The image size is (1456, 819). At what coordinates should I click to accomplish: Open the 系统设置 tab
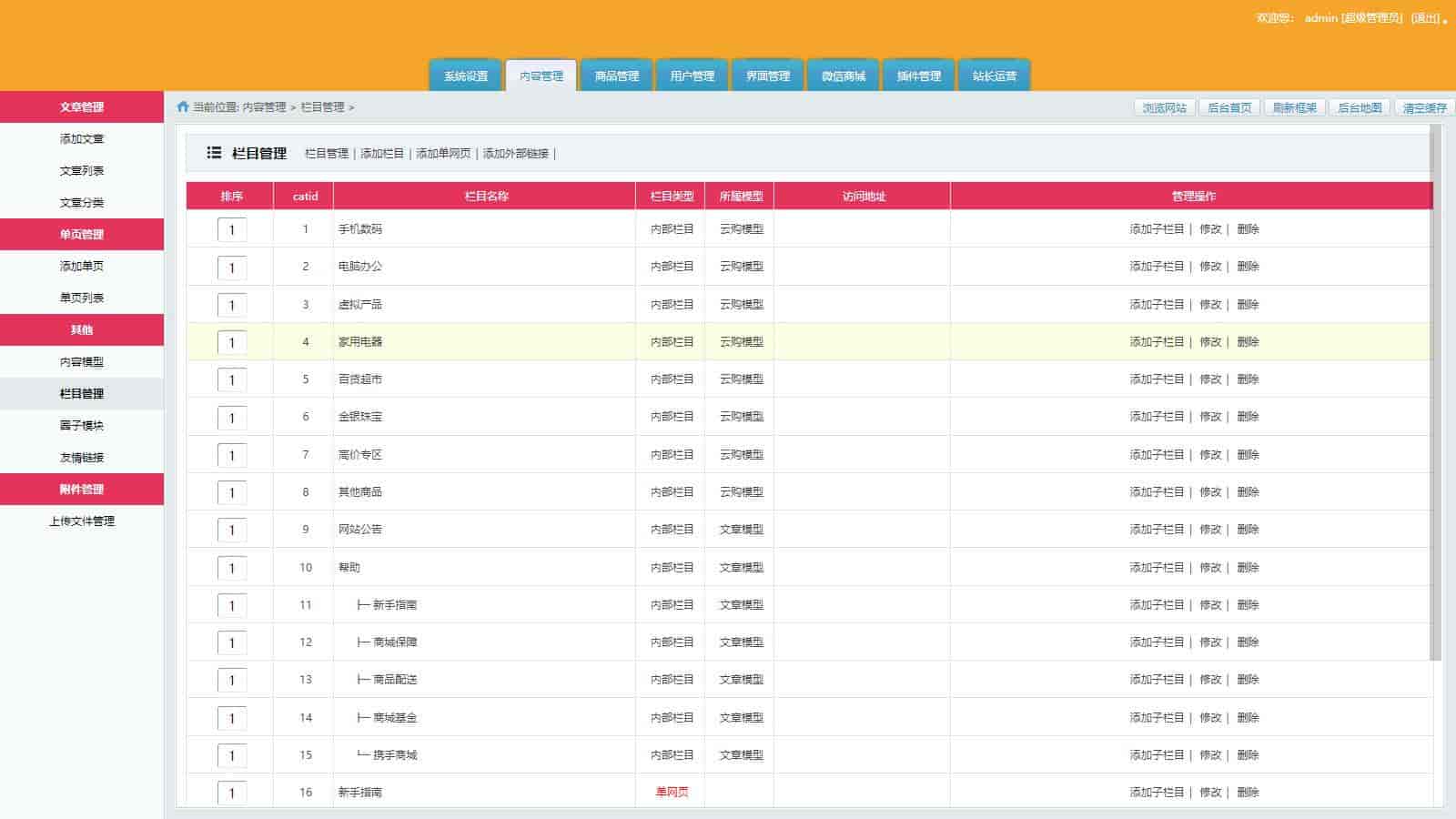point(465,76)
